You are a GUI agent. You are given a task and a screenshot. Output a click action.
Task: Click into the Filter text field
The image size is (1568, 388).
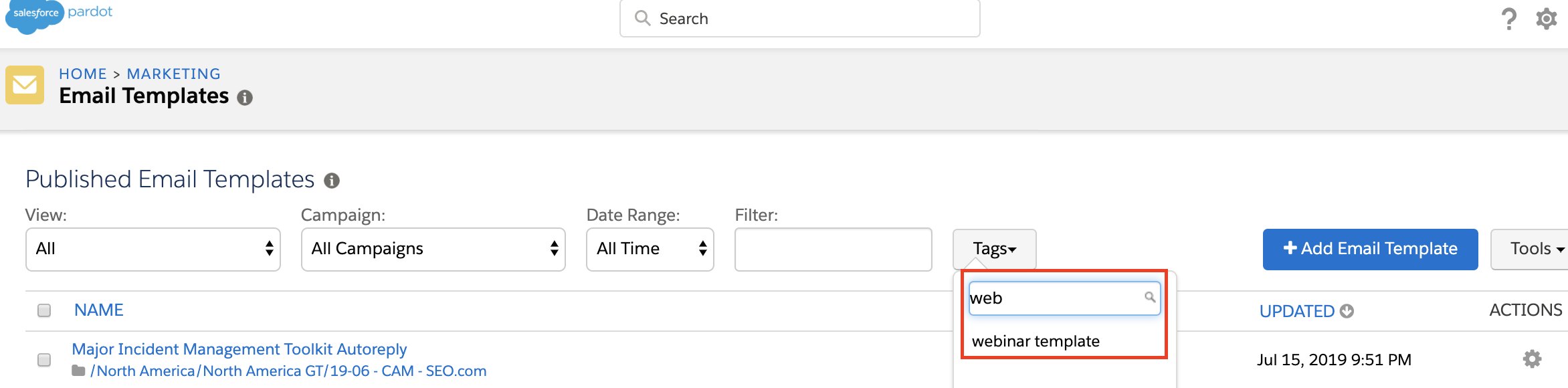click(833, 249)
